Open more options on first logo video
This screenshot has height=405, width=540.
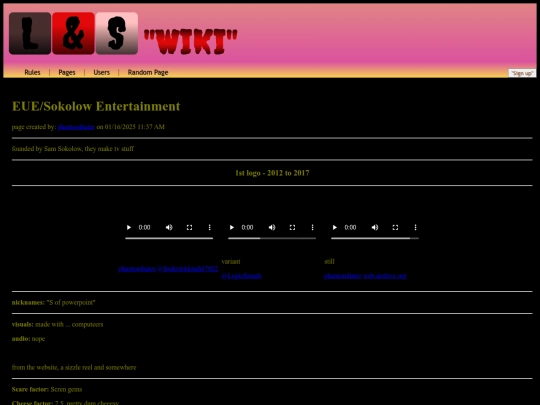(209, 227)
